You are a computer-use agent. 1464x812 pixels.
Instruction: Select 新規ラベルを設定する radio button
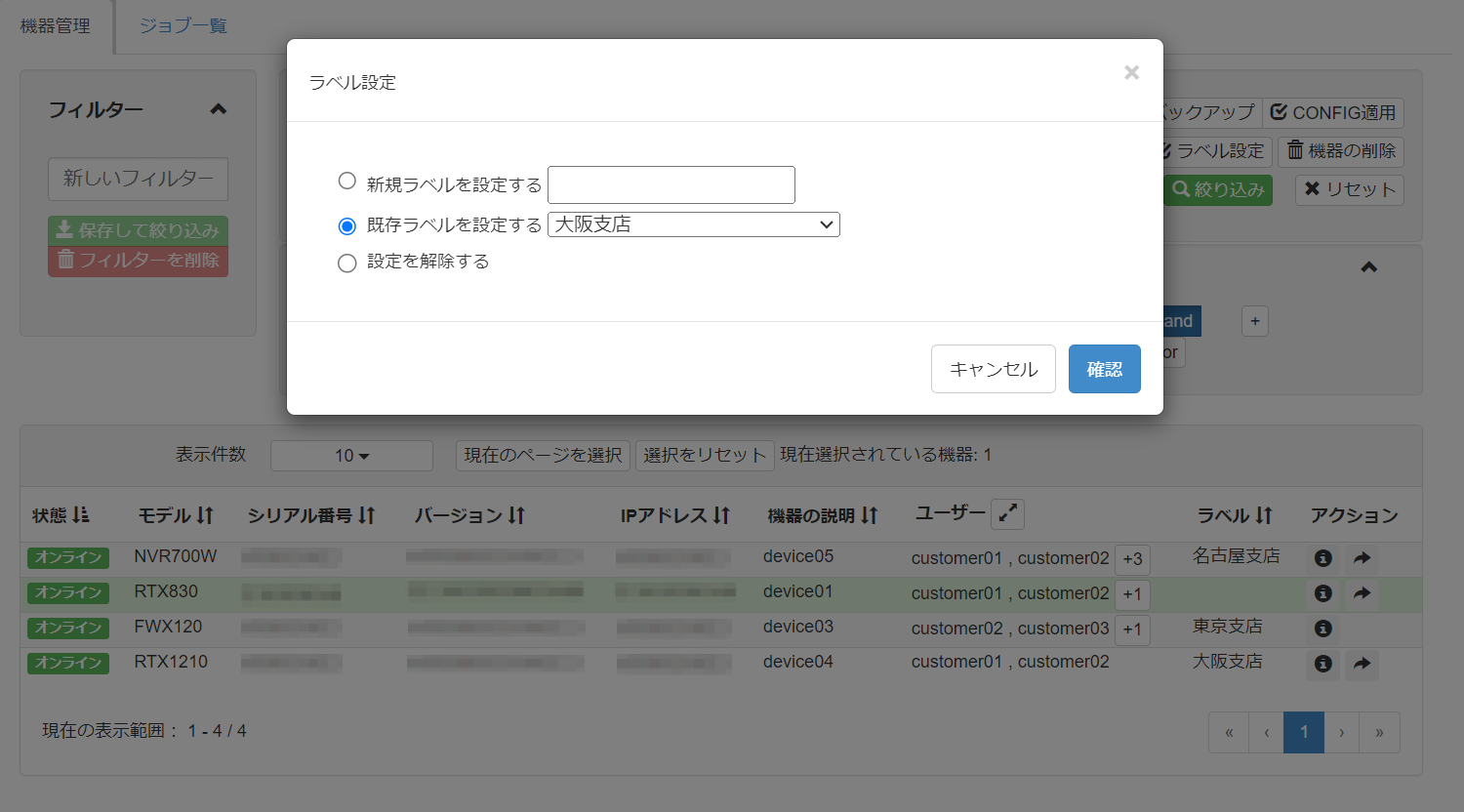(346, 181)
